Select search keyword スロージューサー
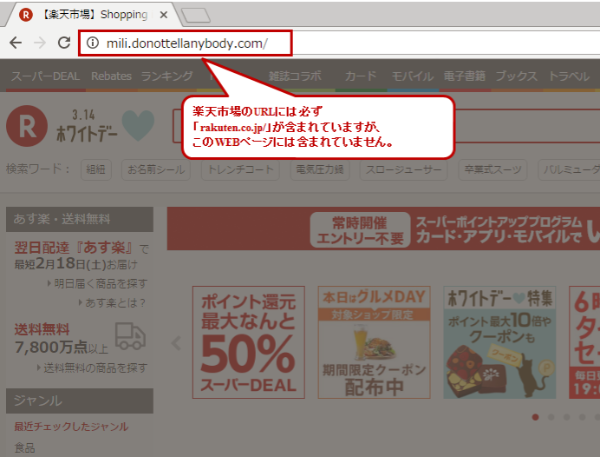The height and width of the screenshot is (457, 600). 403,170
